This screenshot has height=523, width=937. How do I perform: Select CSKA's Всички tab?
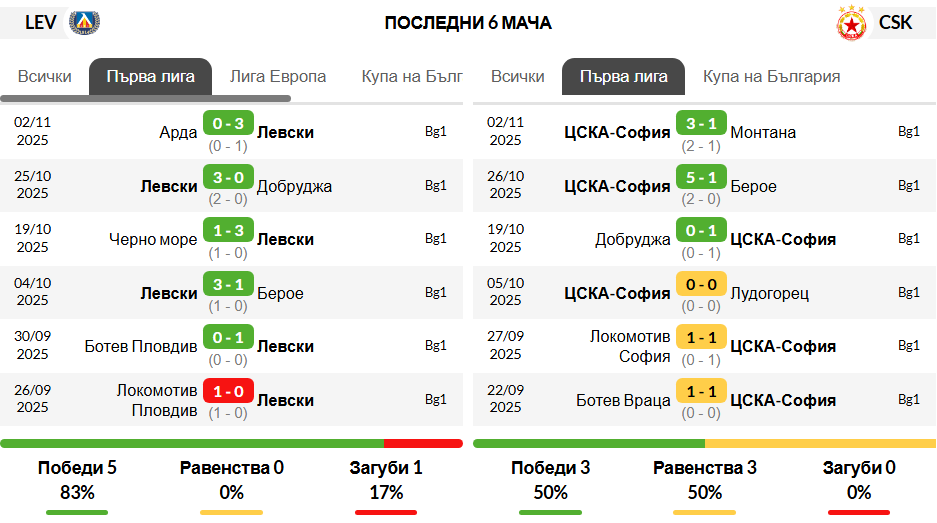tap(518, 77)
